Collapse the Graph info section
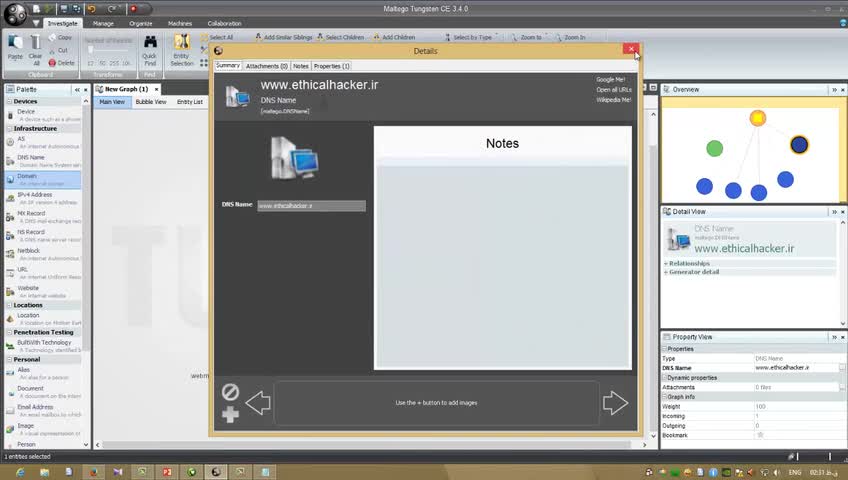 click(665, 397)
